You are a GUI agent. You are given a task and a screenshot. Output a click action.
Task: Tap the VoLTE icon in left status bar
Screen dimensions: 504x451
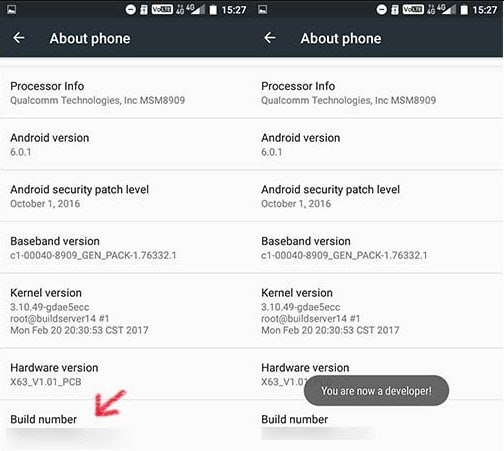[162, 9]
